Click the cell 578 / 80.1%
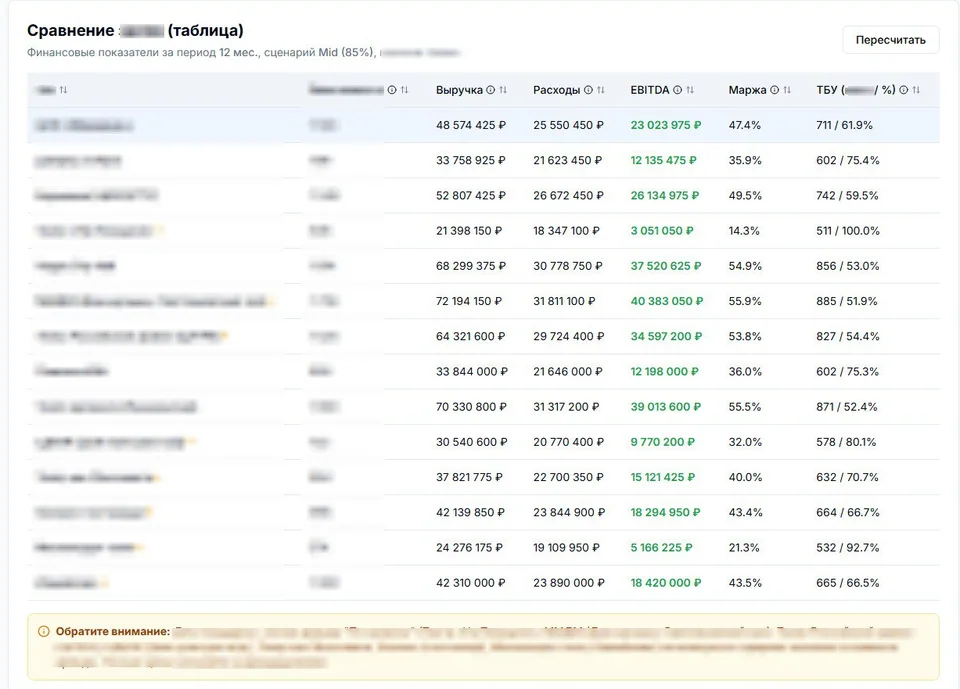The width and height of the screenshot is (960, 689). click(x=846, y=442)
